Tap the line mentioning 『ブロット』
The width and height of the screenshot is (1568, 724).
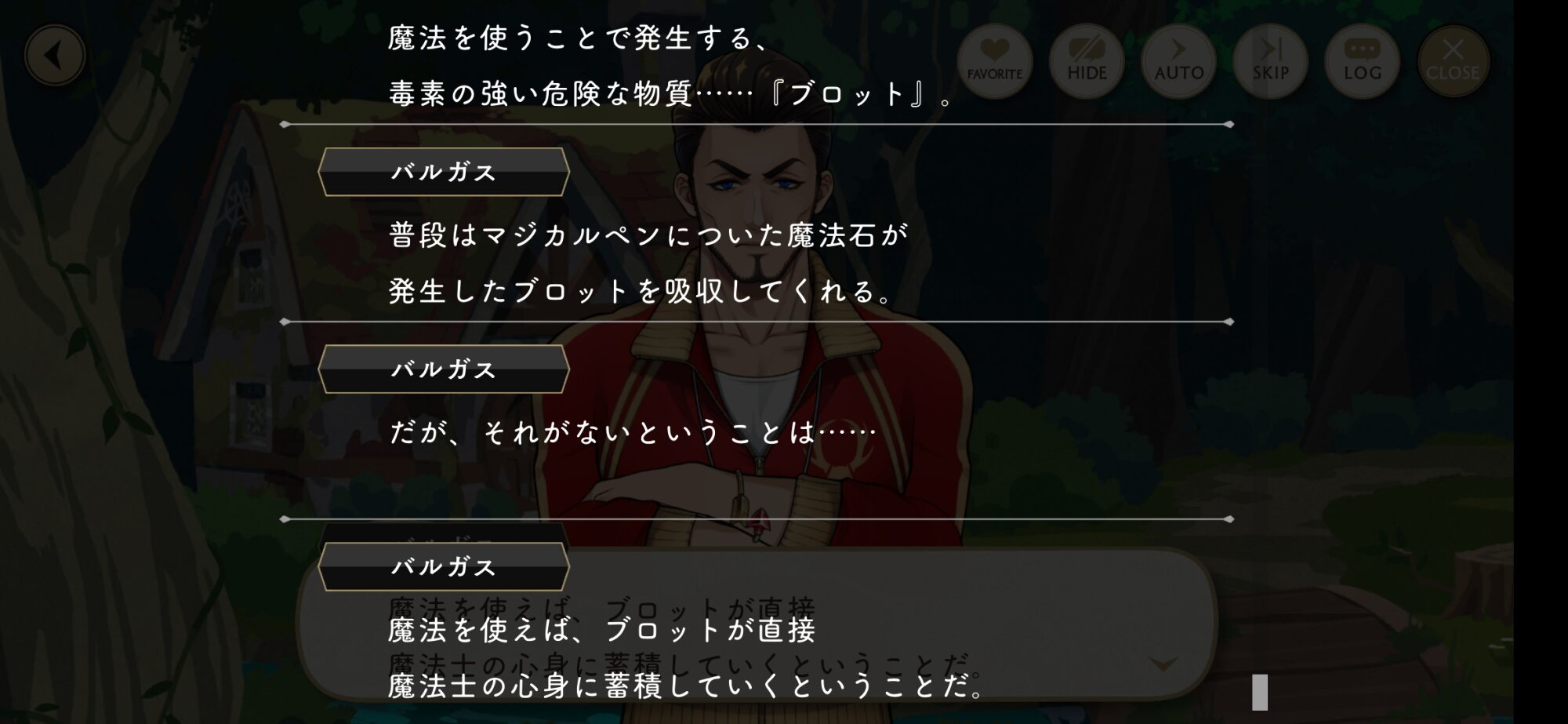[x=670, y=94]
